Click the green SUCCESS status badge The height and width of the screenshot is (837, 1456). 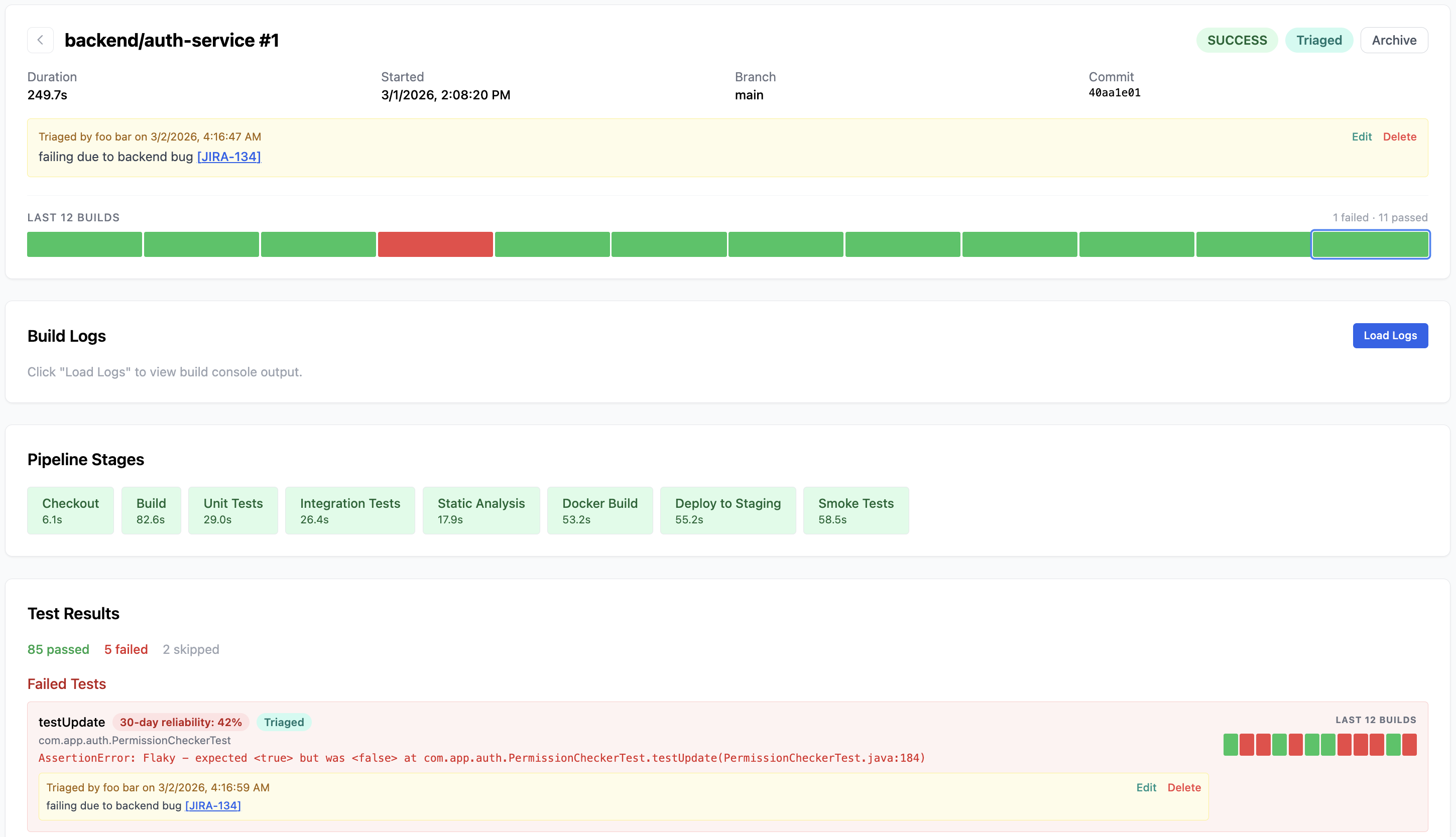click(1237, 40)
